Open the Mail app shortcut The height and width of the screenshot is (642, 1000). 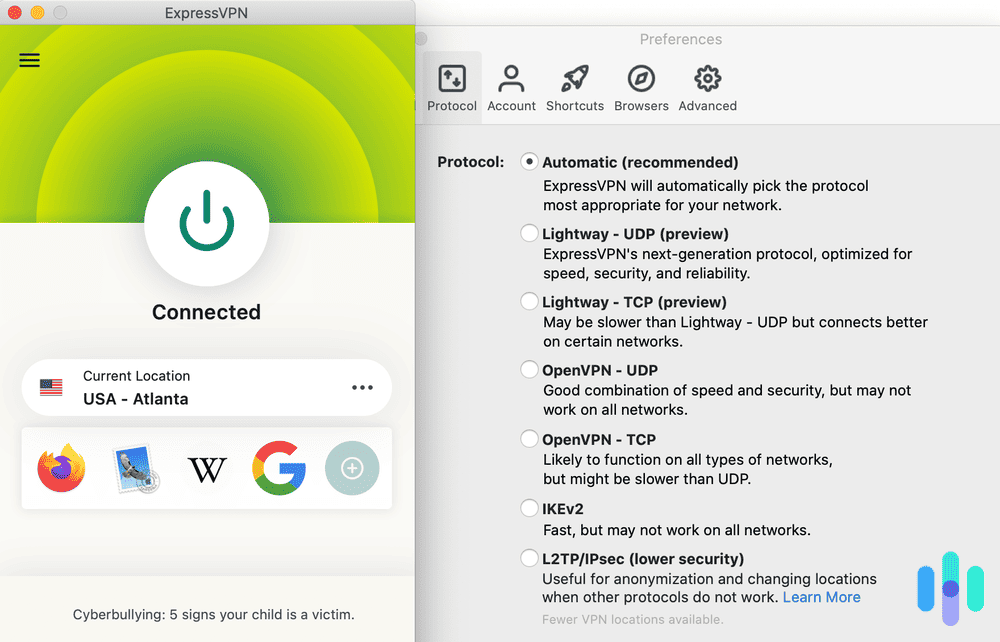133,467
